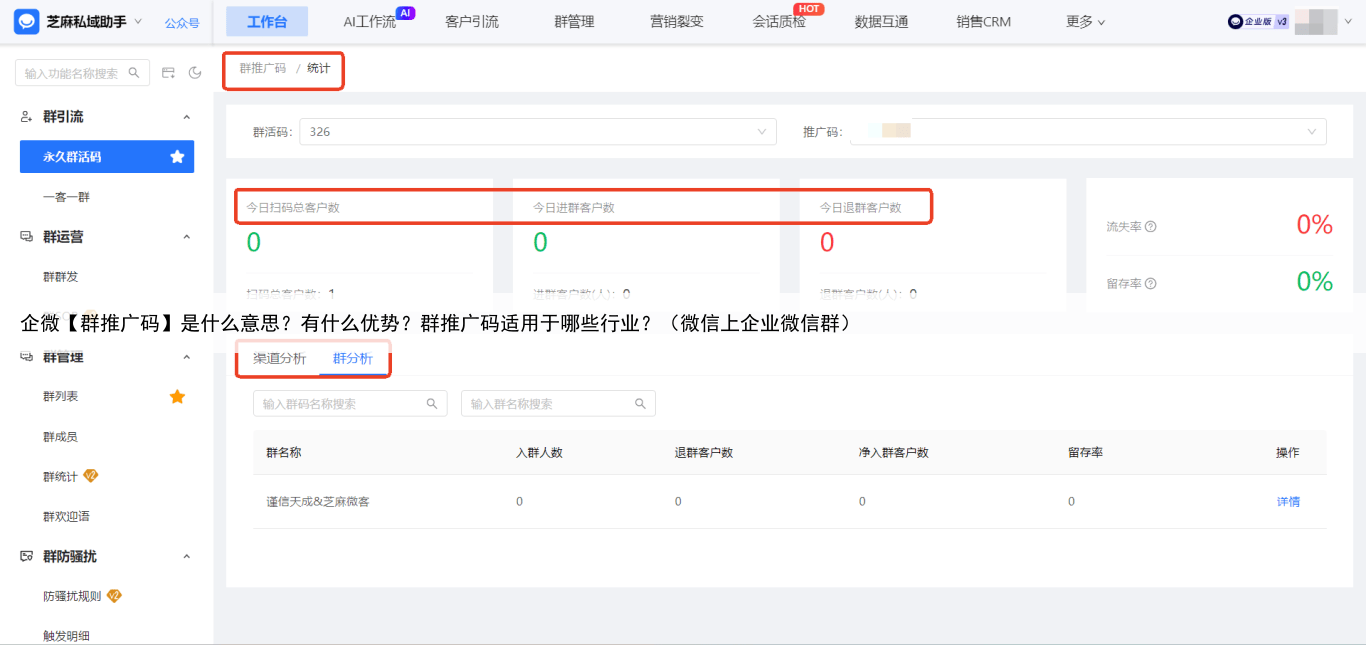
Task: Expand the 更多 menu in top navigation
Action: coord(1085,22)
